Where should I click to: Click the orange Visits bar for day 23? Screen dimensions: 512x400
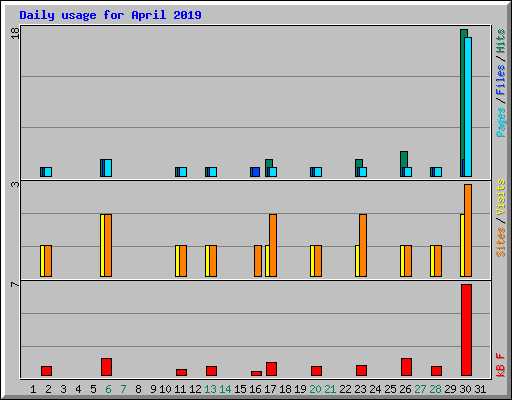tap(363, 245)
